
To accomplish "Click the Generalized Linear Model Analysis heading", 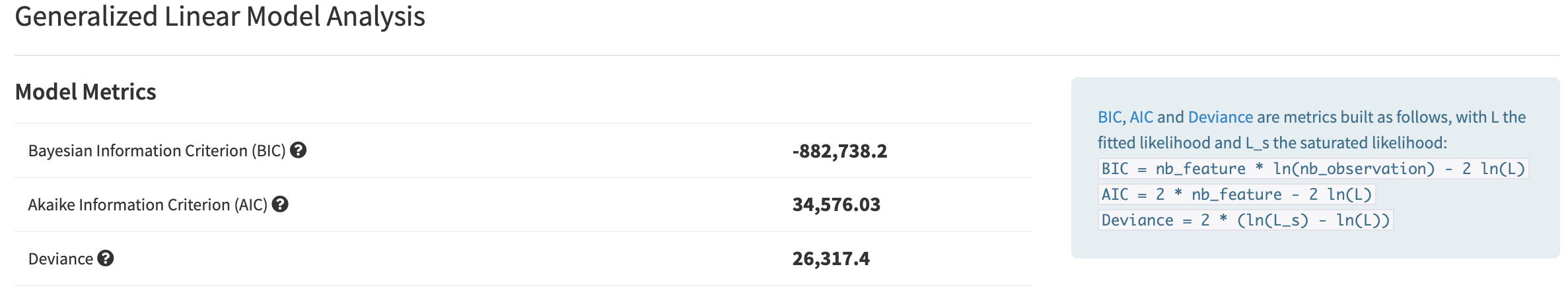I will click(220, 16).
